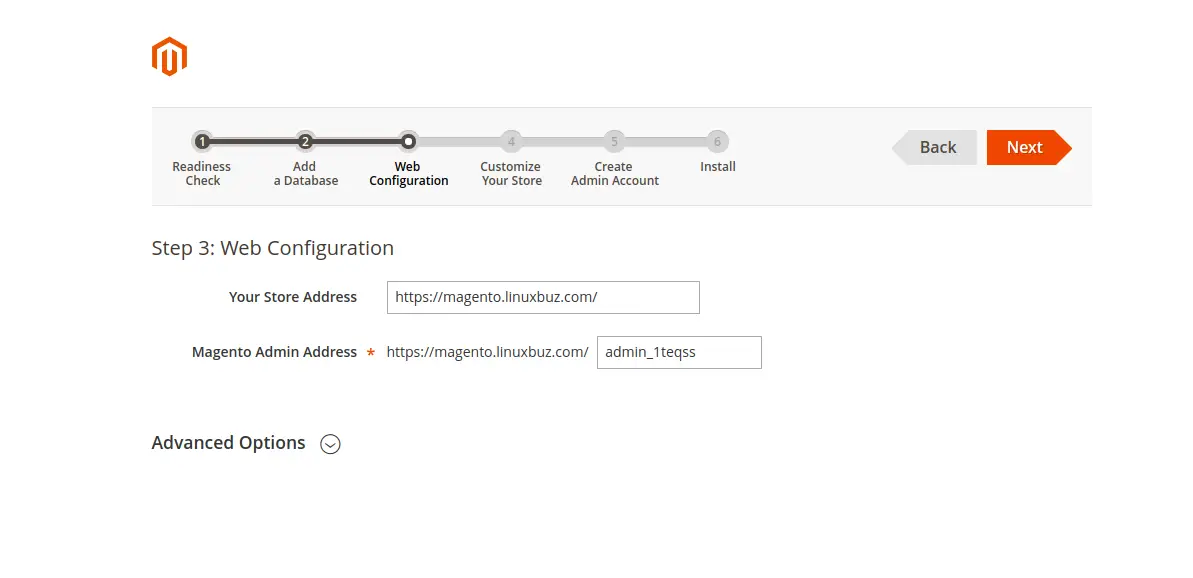
Task: Select step 2 Add a Database circle
Action: click(x=305, y=141)
